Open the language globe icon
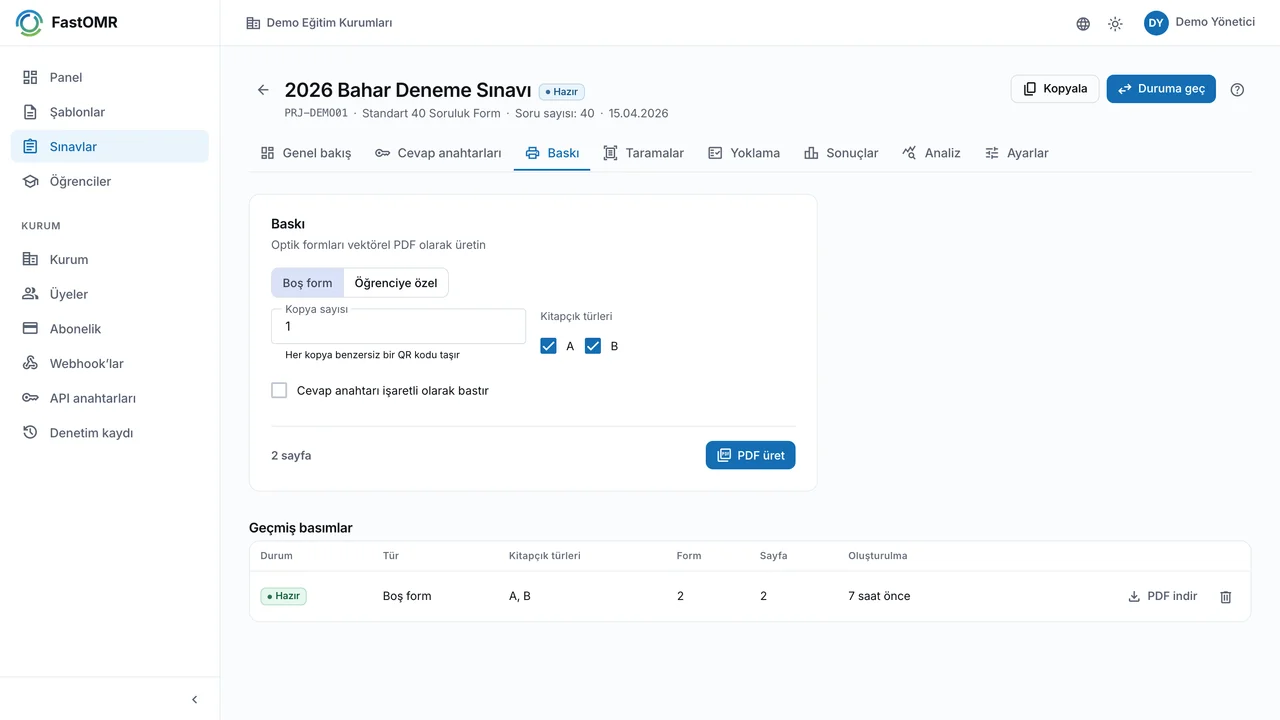Screen dimensions: 1280x720 click(1083, 24)
